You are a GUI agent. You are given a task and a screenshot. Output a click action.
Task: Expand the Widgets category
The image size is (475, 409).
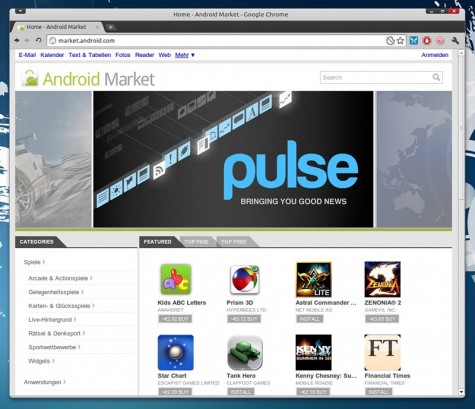[x=41, y=361]
